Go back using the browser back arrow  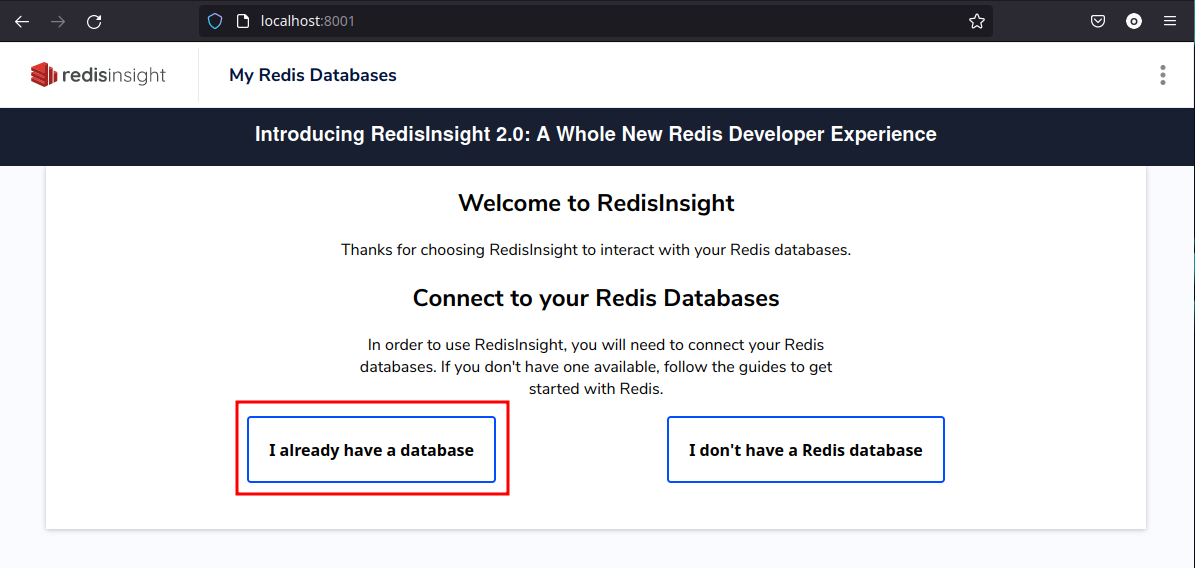point(22,21)
